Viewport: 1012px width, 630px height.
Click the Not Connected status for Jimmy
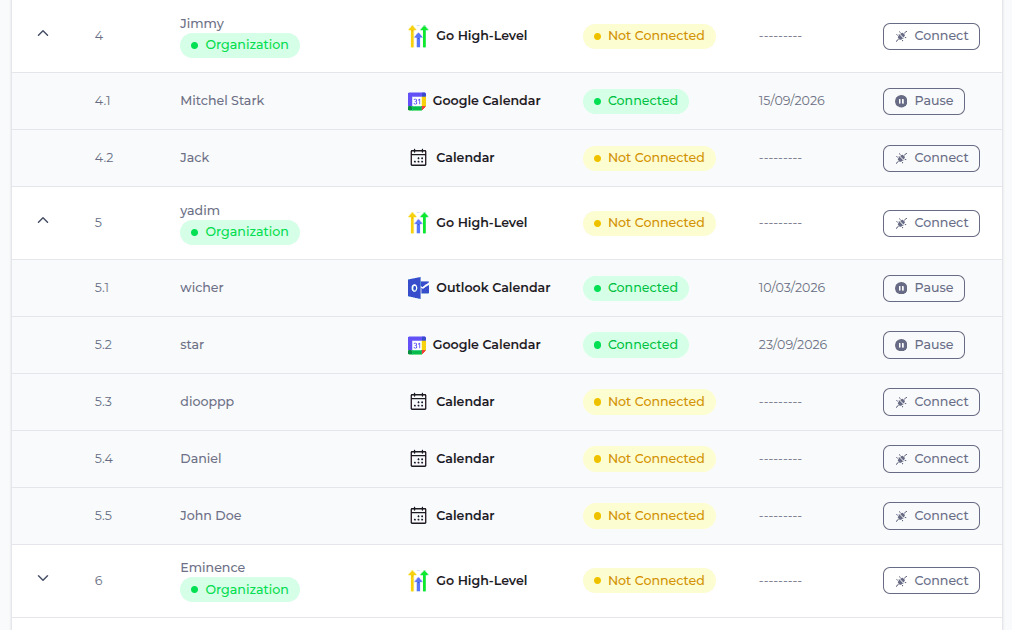coord(649,36)
